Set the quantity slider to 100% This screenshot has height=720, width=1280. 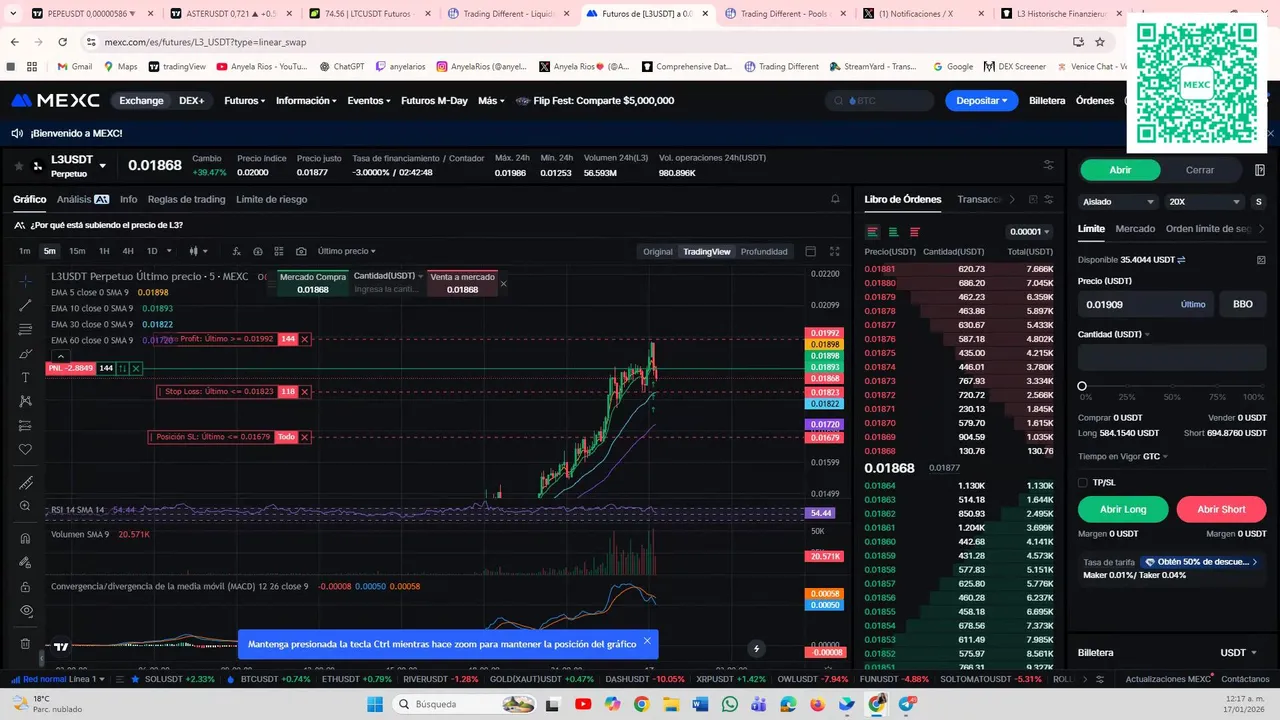tap(1261, 386)
